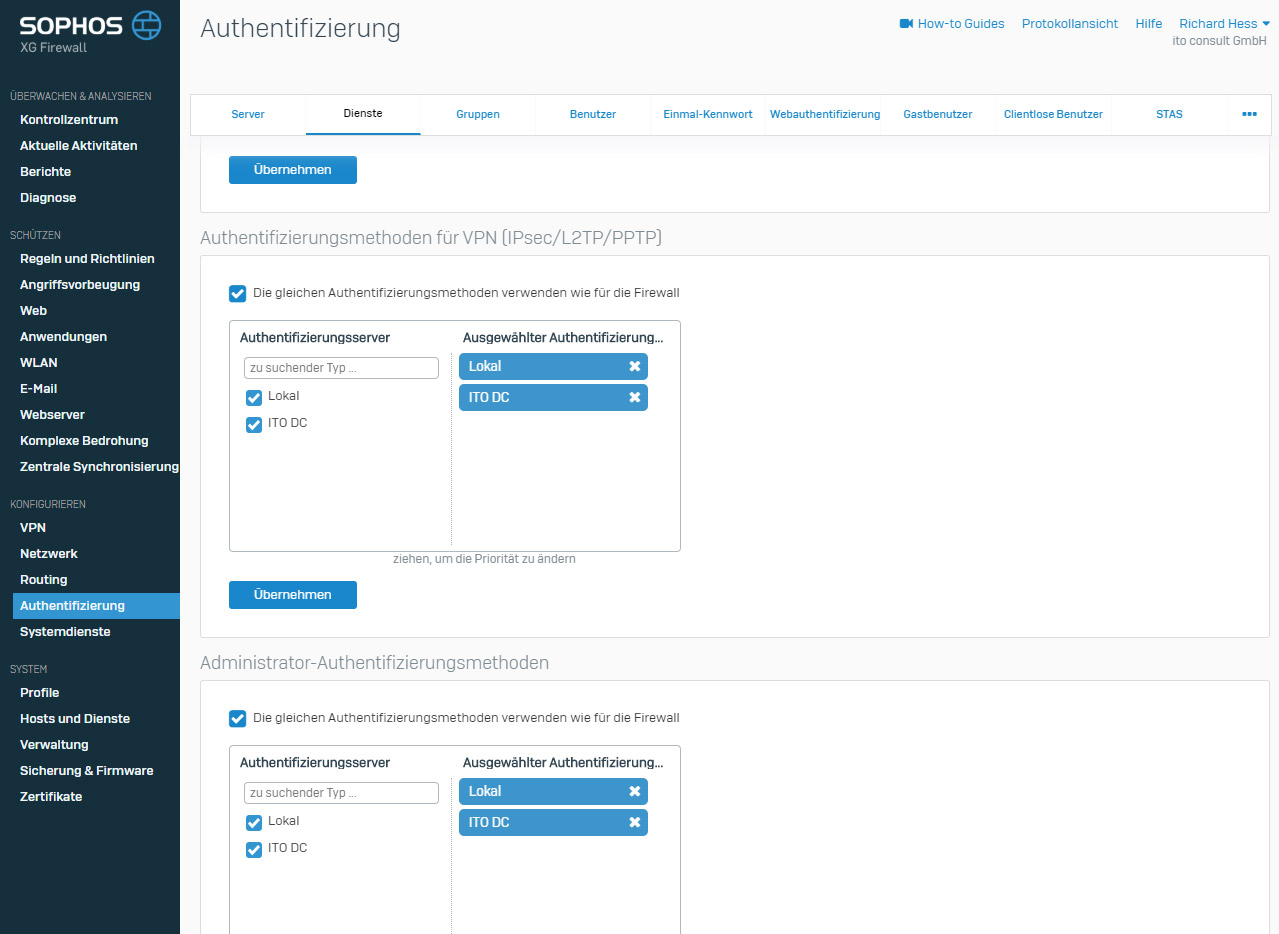Uncheck Lokal in VPN authentication server list

point(254,398)
